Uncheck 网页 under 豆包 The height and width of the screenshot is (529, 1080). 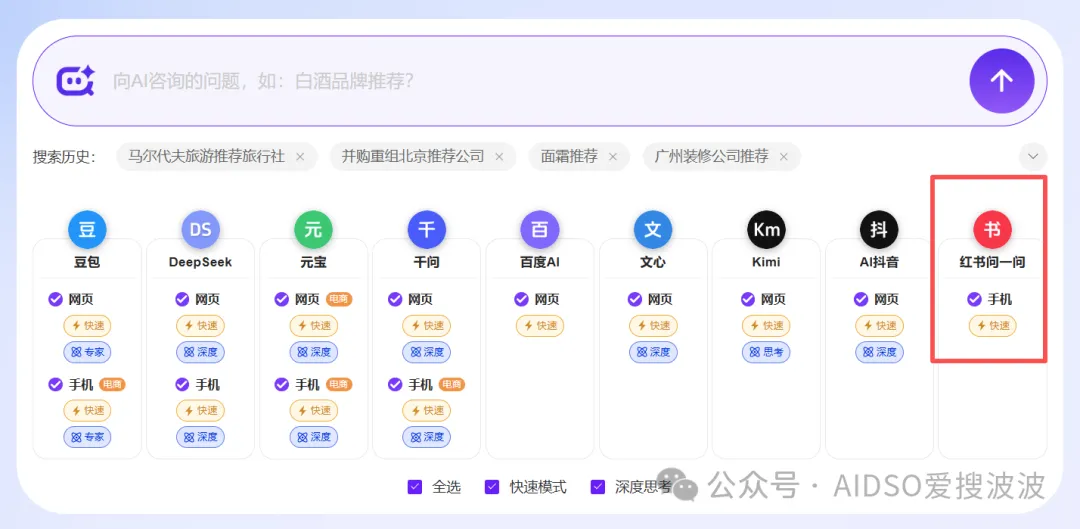(56, 299)
